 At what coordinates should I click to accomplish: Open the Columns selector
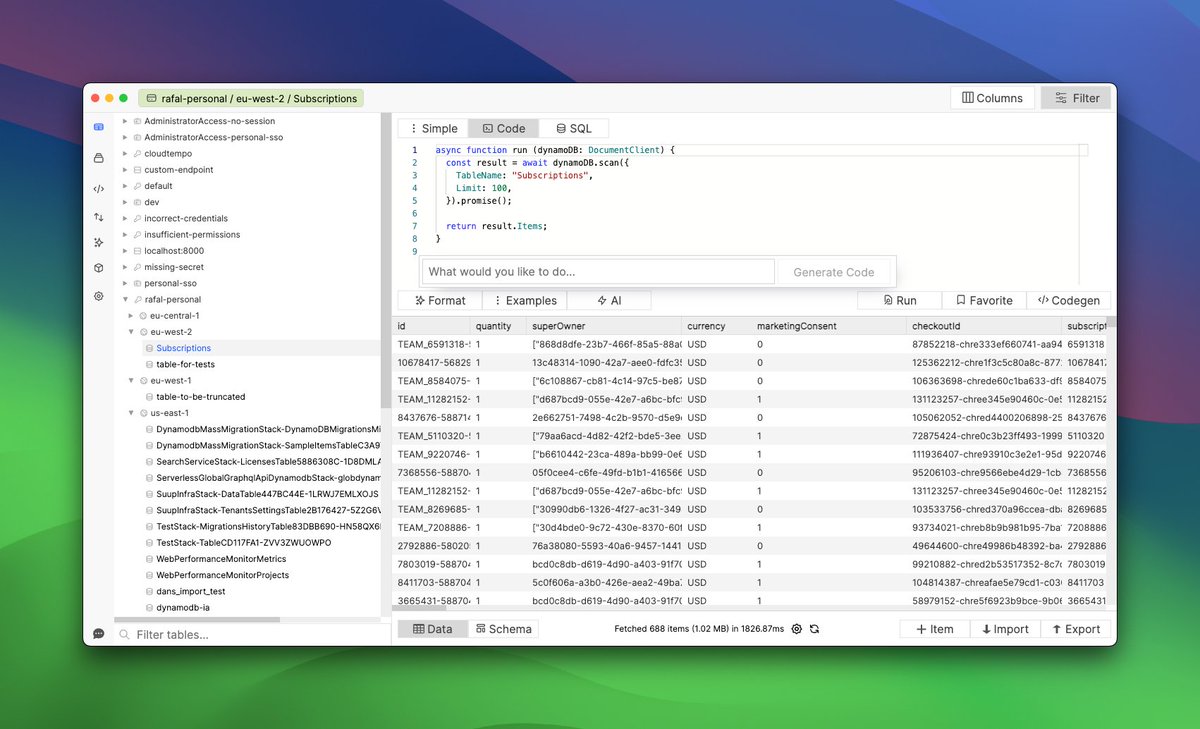point(992,98)
